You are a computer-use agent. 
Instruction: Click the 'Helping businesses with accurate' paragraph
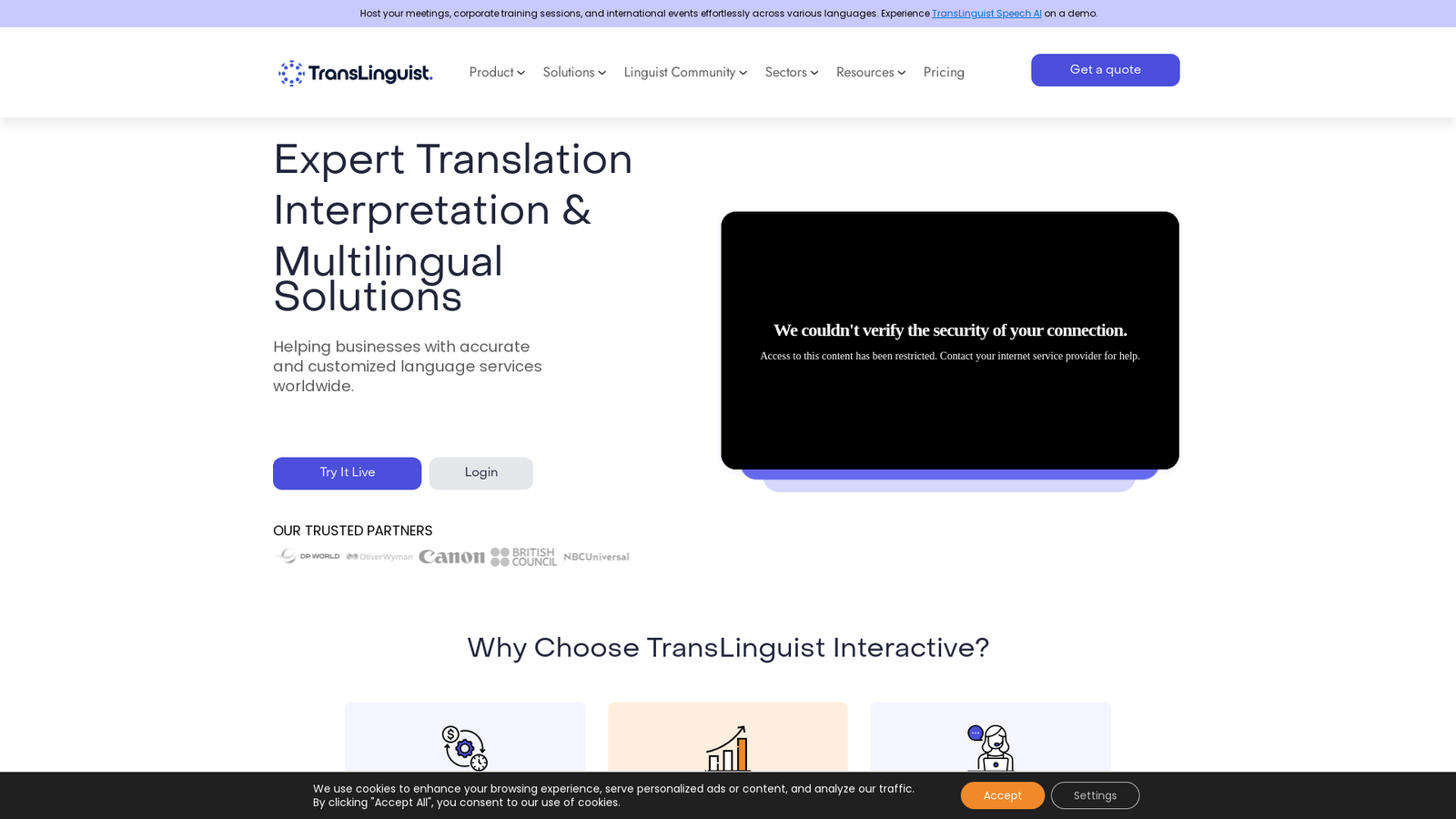click(408, 366)
